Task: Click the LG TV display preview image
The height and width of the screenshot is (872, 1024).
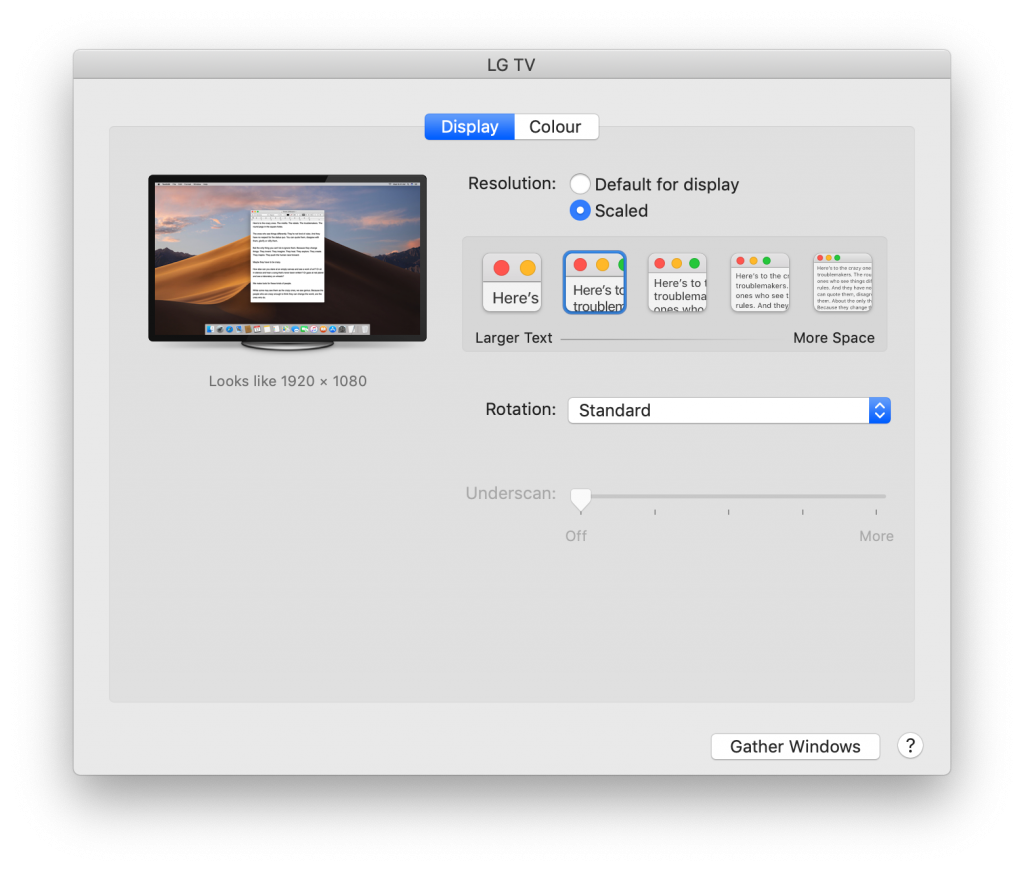Action: [x=287, y=258]
